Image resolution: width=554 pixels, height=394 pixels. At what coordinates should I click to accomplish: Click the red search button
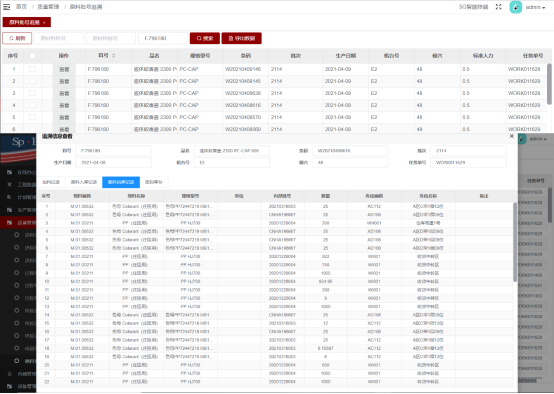(x=205, y=38)
